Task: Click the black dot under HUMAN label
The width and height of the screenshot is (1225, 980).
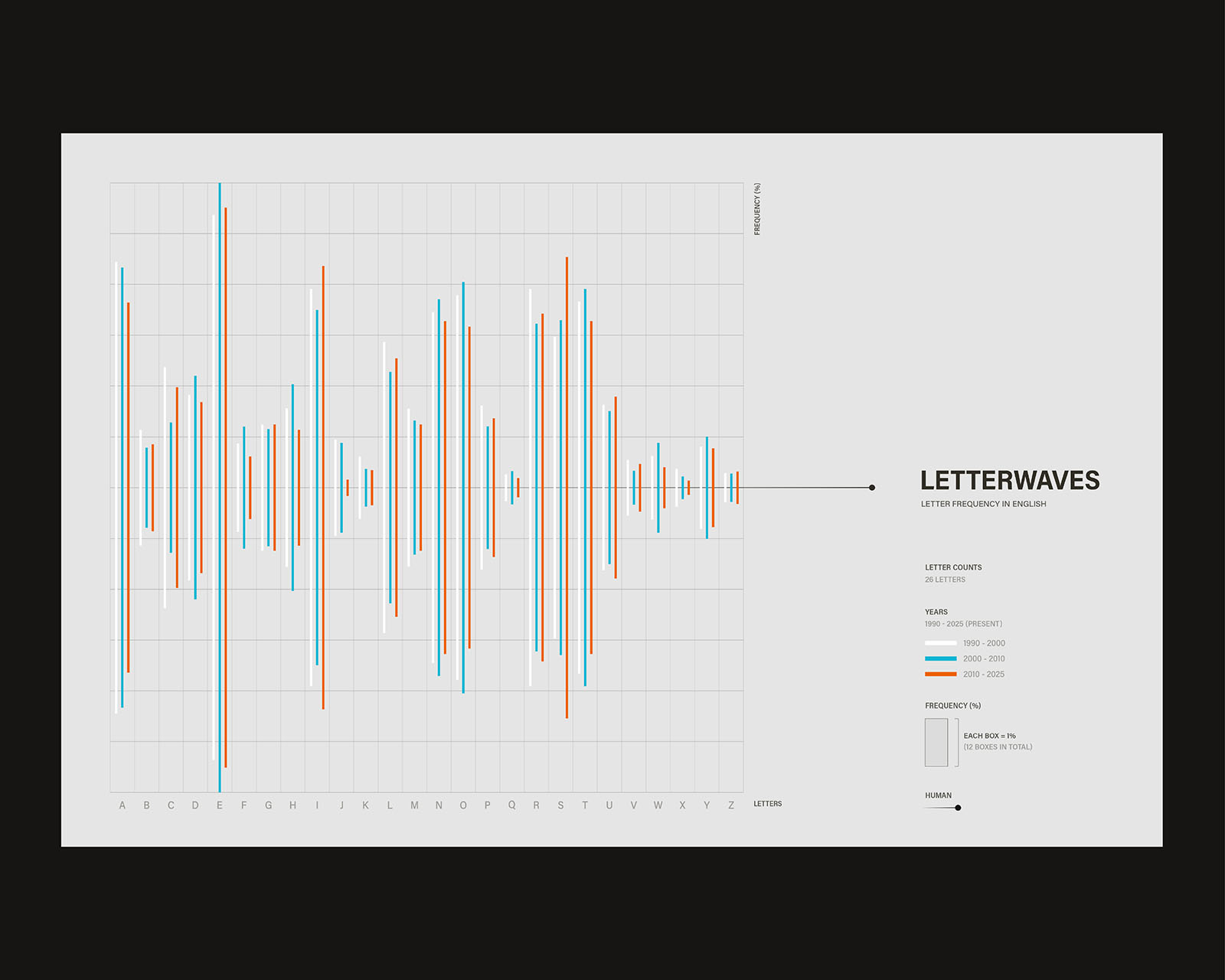Action: pyautogui.click(x=958, y=808)
